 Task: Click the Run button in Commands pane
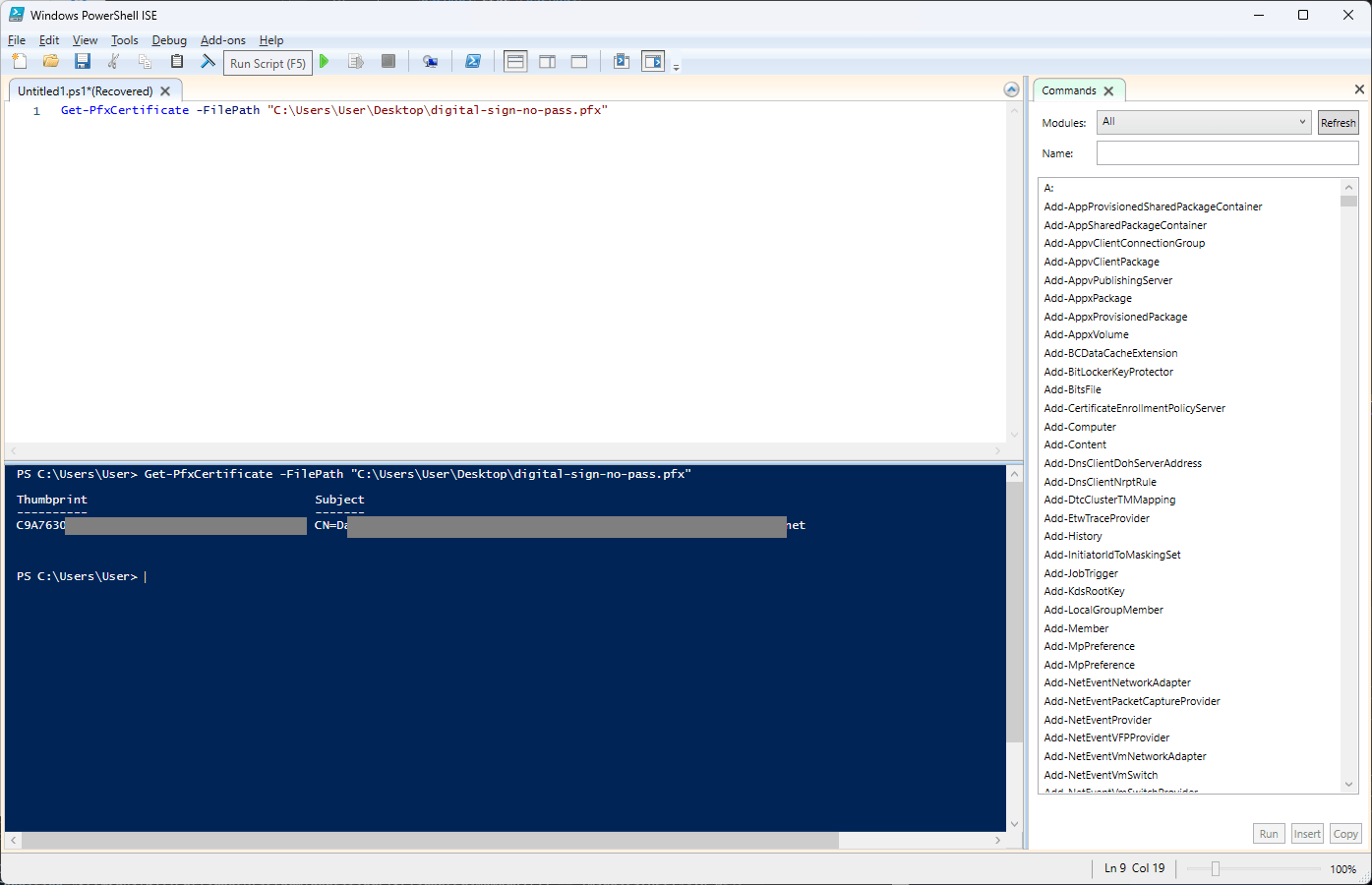(x=1269, y=834)
